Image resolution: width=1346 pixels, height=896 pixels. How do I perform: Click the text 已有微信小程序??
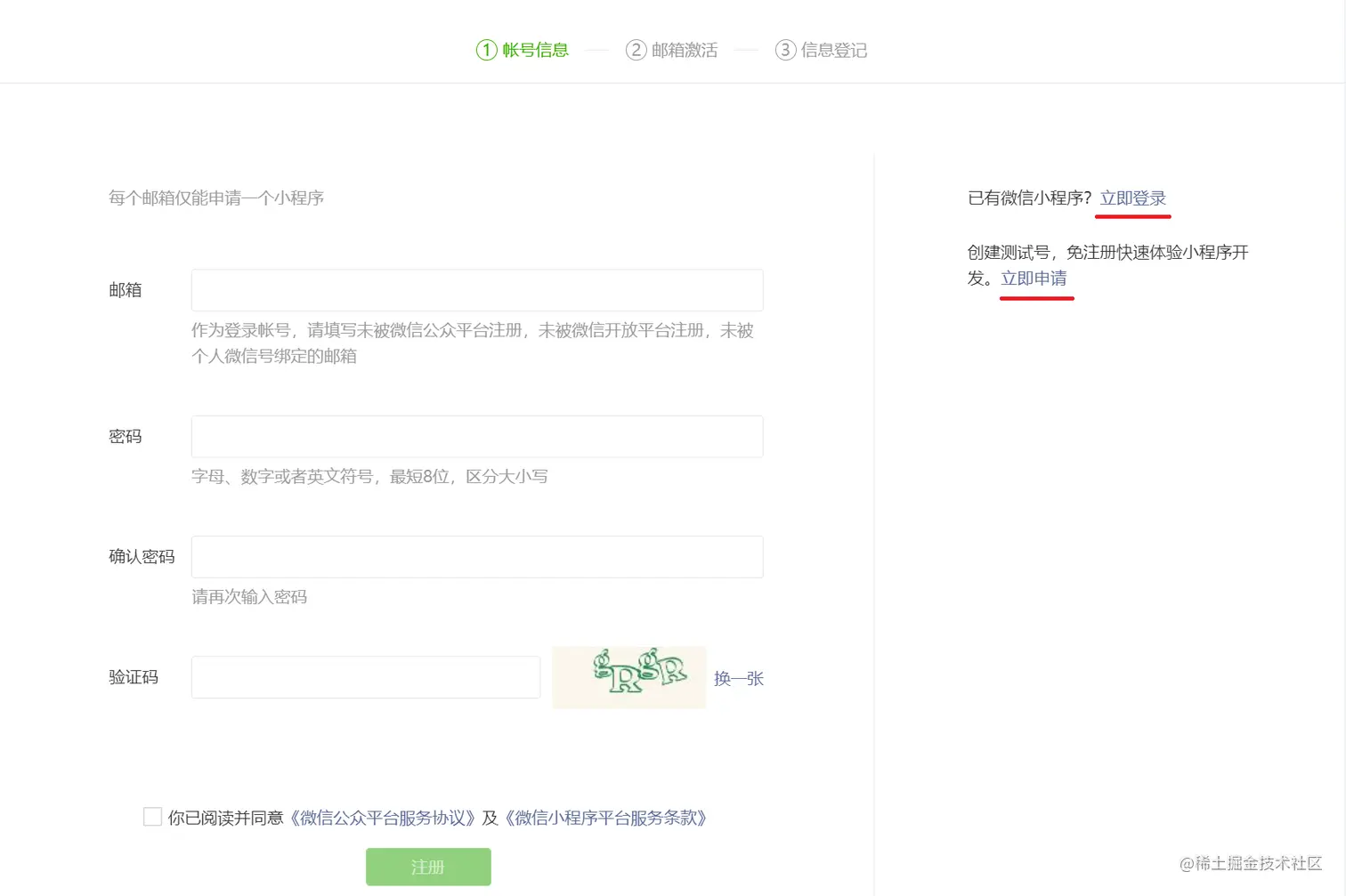(x=1030, y=198)
